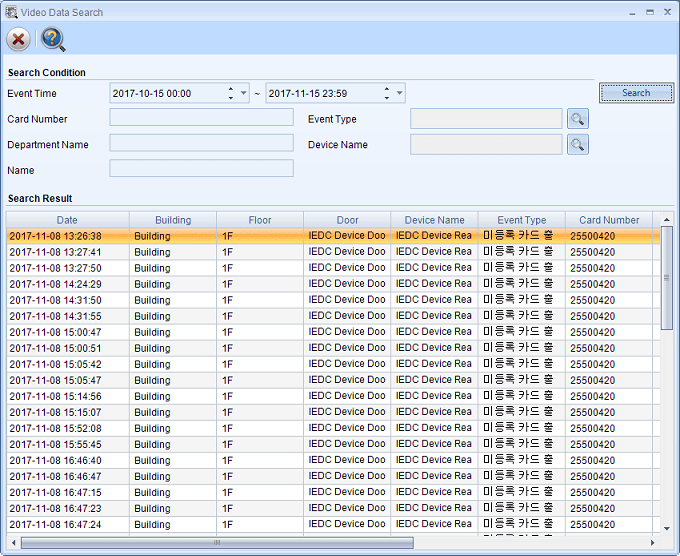Minimize the Video Data Search window

point(632,13)
